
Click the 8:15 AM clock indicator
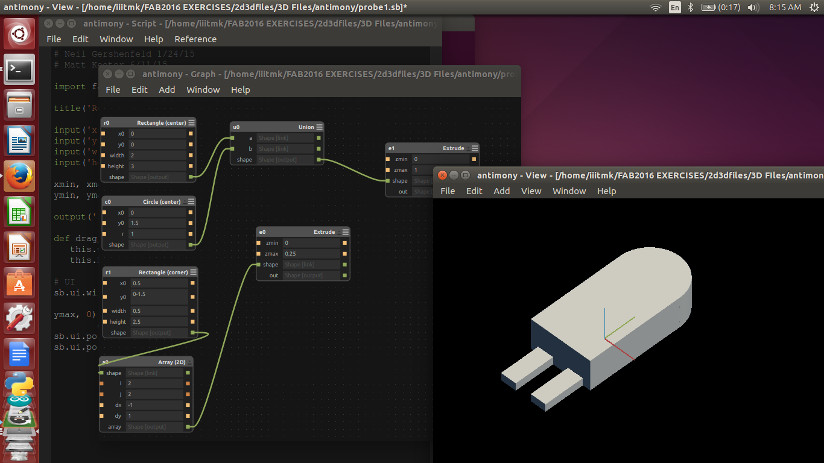(785, 7)
